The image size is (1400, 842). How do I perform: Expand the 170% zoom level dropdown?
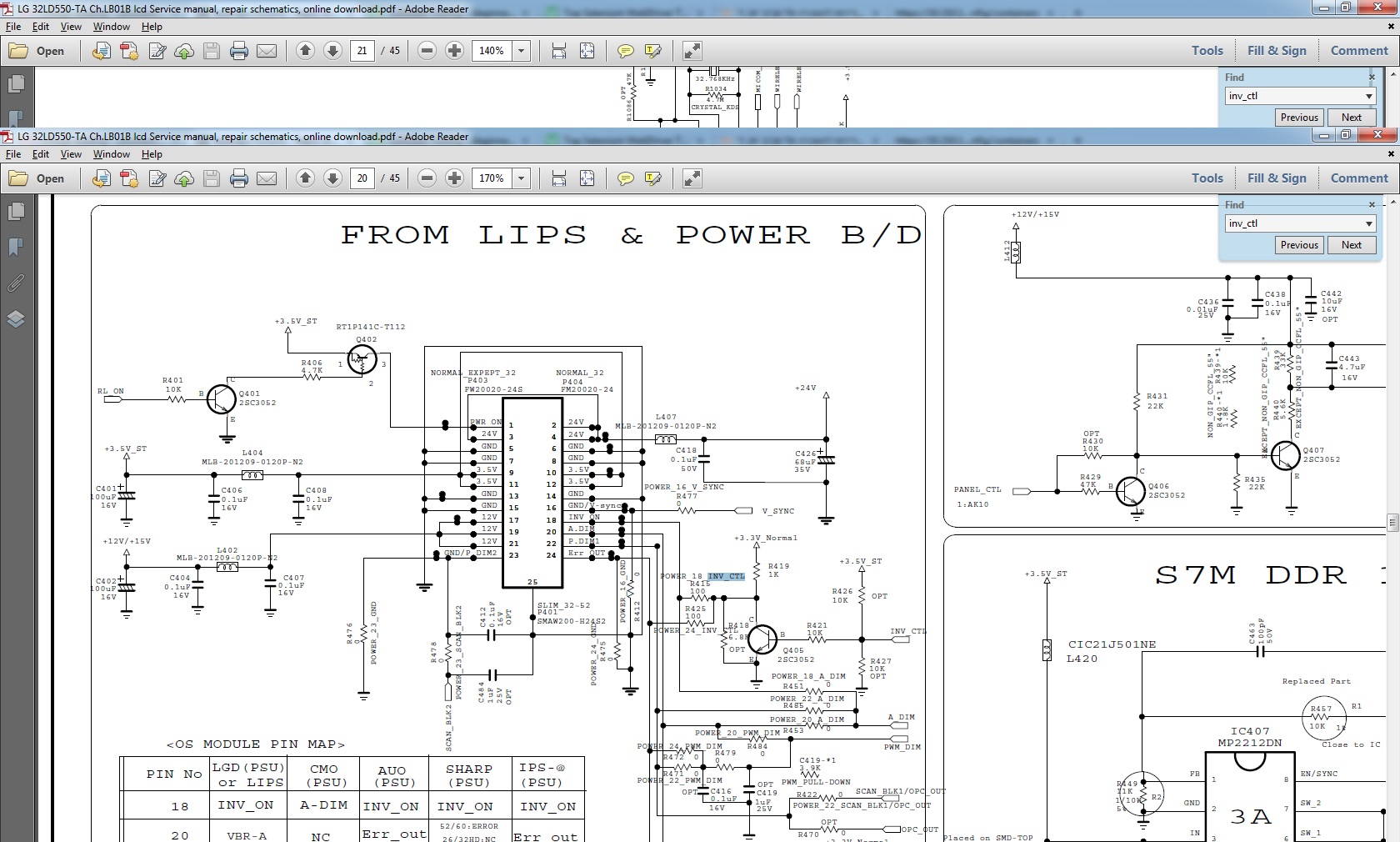coord(522,178)
